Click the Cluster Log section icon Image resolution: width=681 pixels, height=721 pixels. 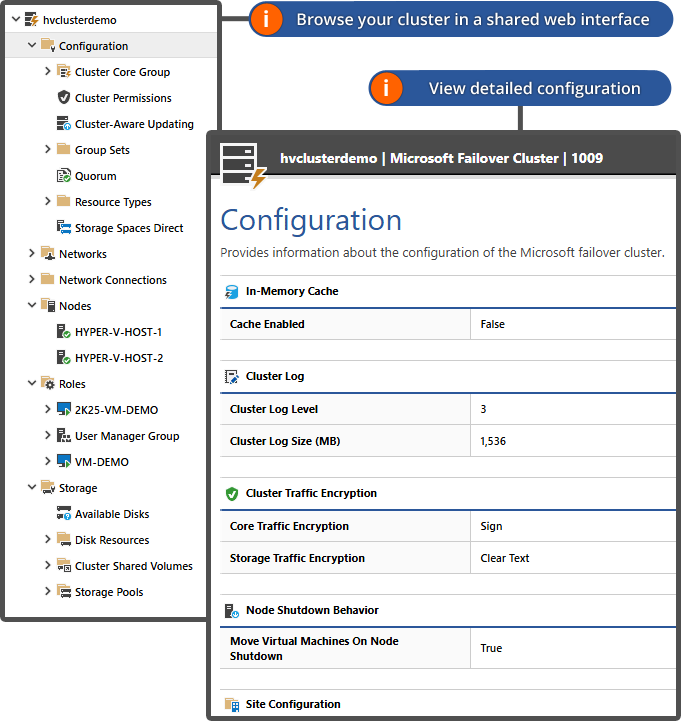coord(232,377)
